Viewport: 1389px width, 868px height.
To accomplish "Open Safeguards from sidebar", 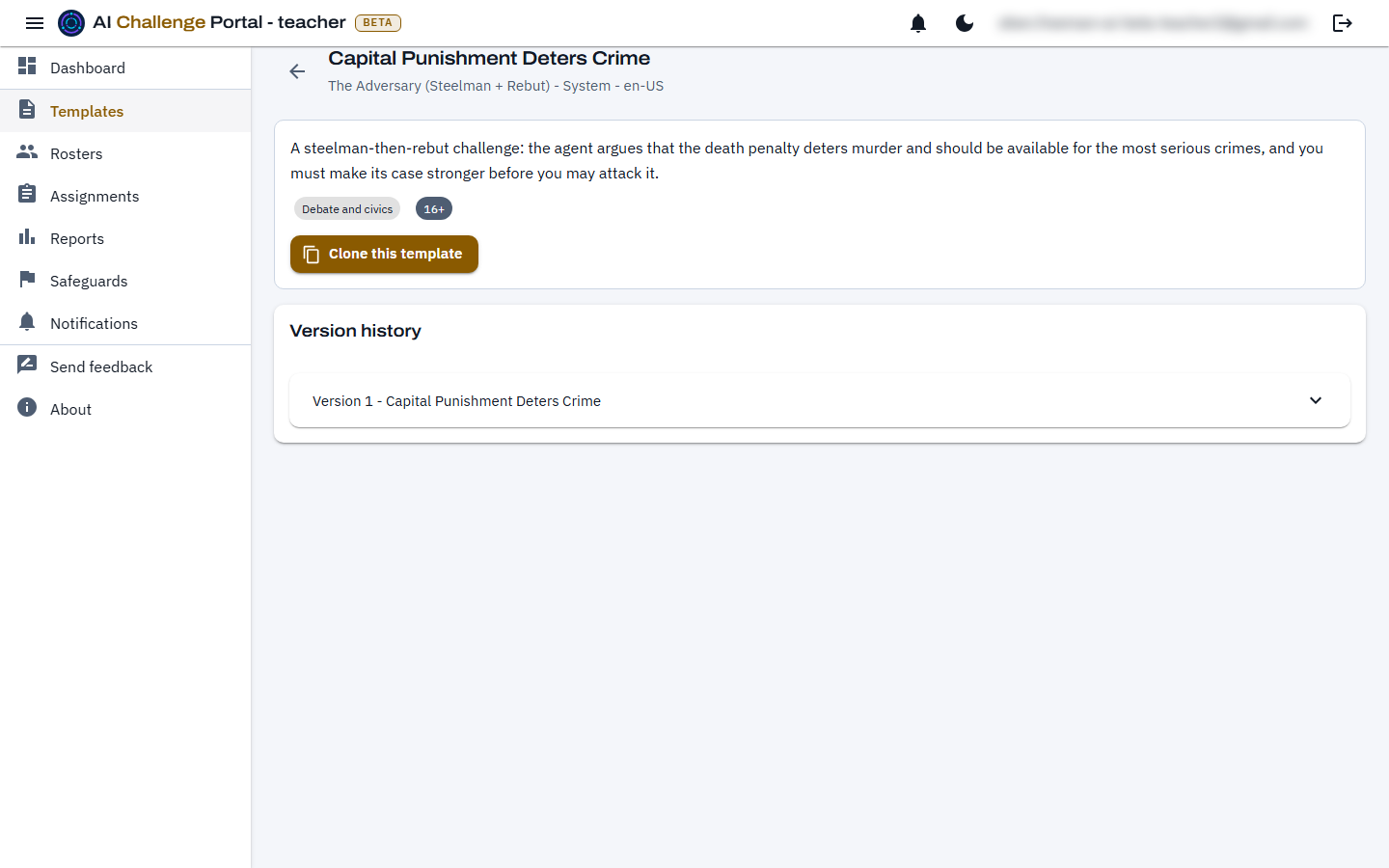I will point(125,281).
